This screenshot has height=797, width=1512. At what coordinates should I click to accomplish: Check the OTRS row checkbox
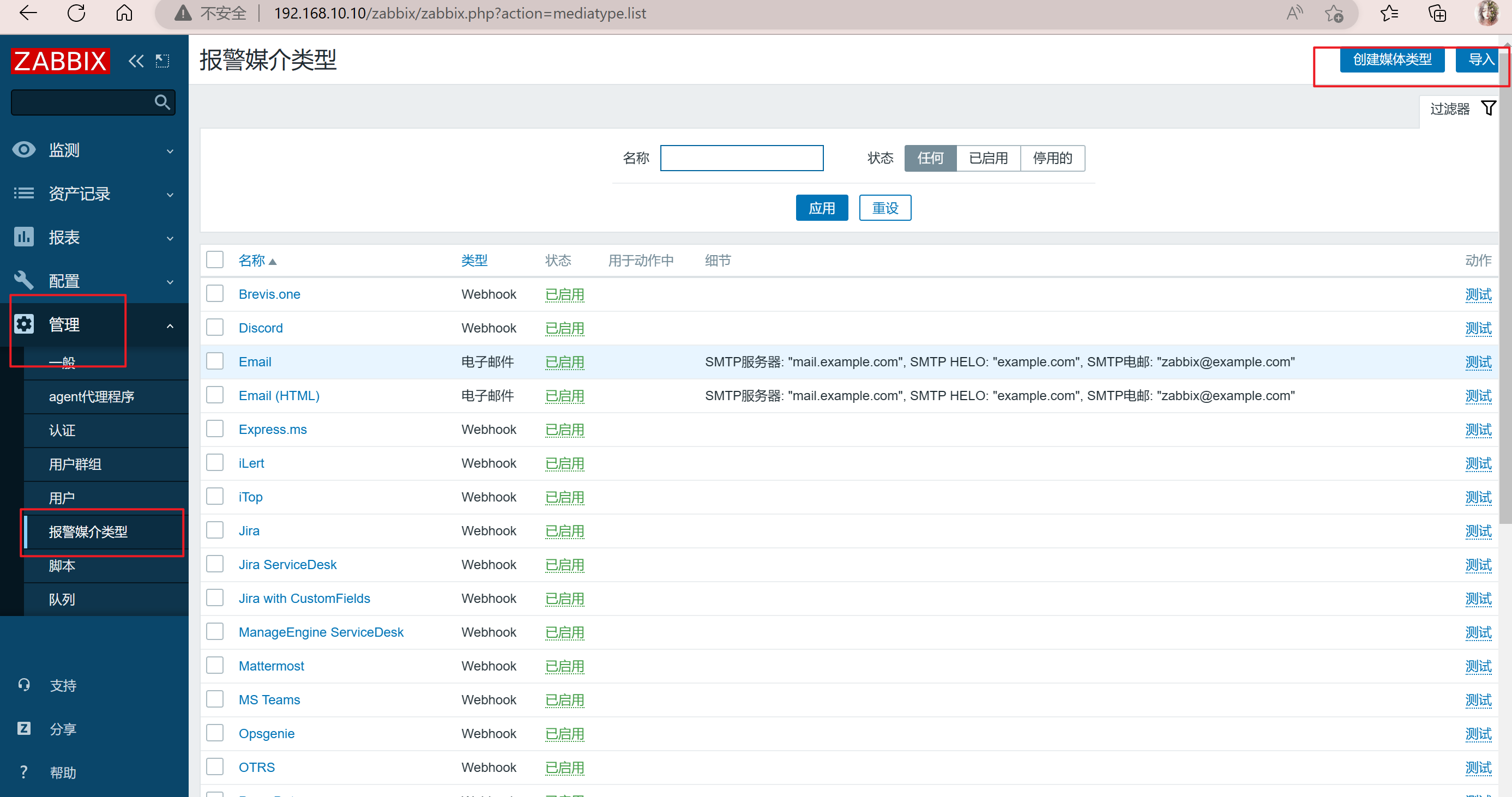215,766
